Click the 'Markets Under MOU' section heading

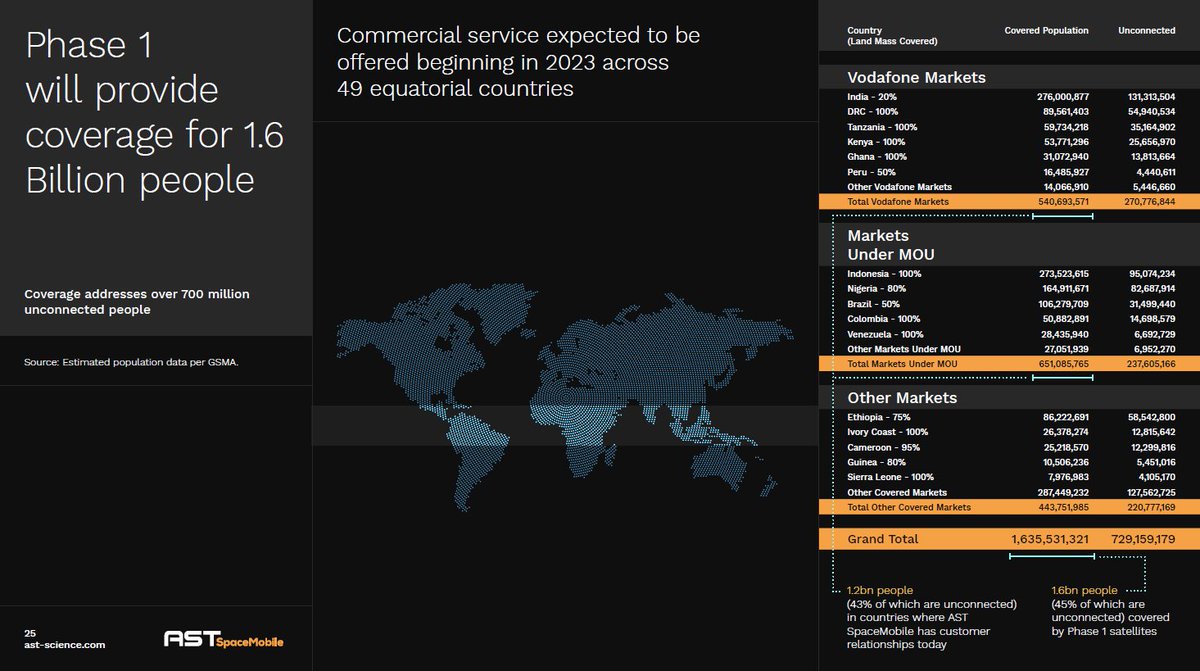pos(891,245)
